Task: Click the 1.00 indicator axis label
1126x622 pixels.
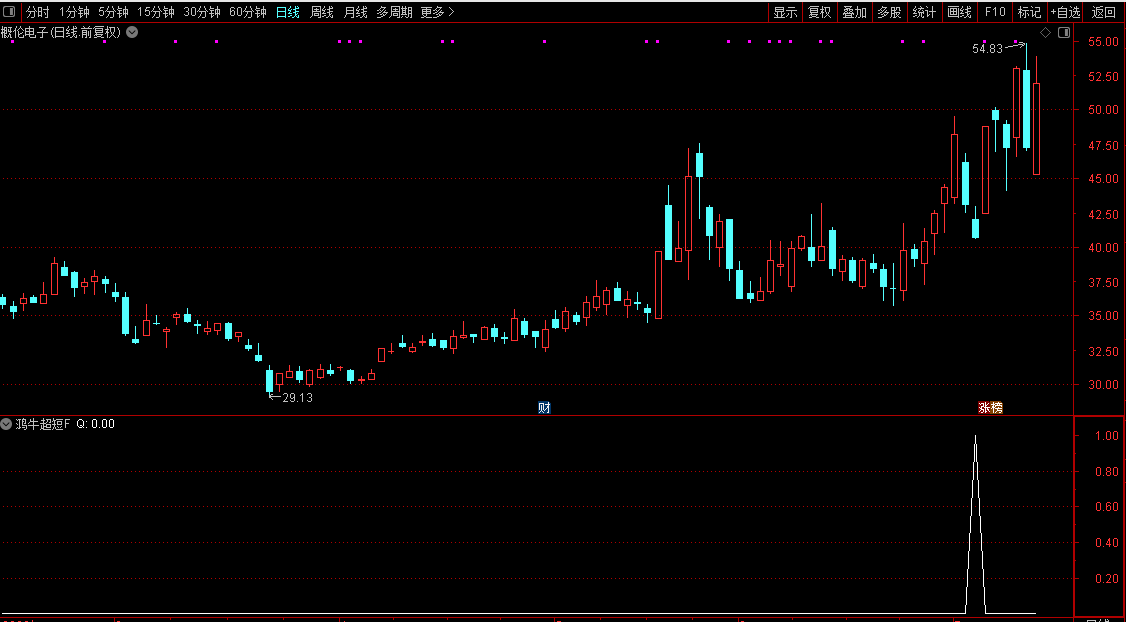Action: click(x=1107, y=435)
